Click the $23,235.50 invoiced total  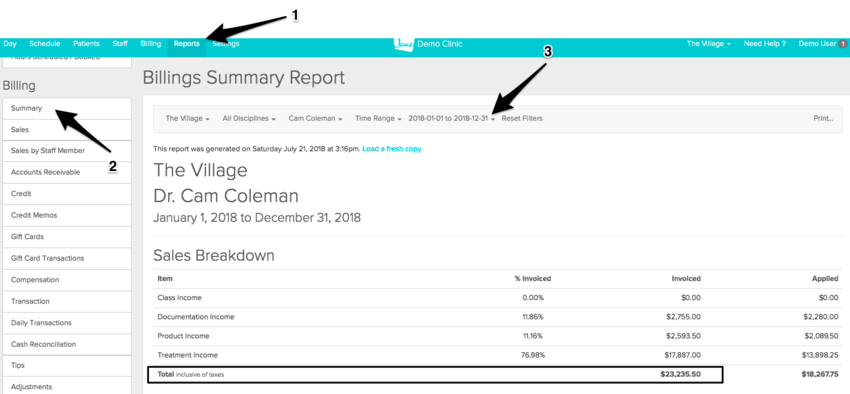coord(680,374)
